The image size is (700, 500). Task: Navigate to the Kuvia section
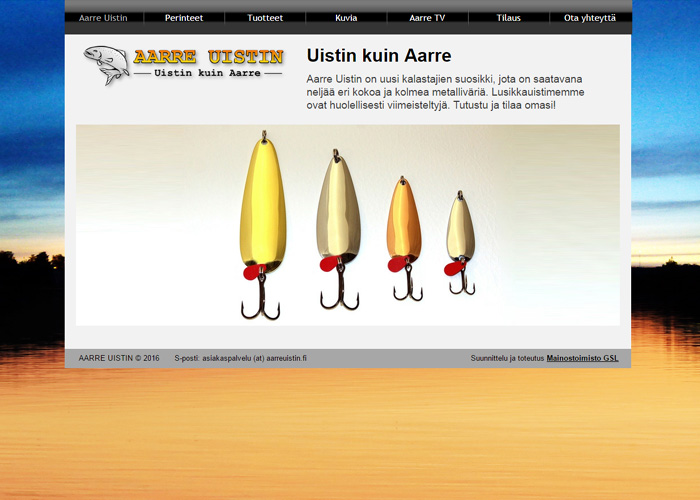[x=346, y=18]
